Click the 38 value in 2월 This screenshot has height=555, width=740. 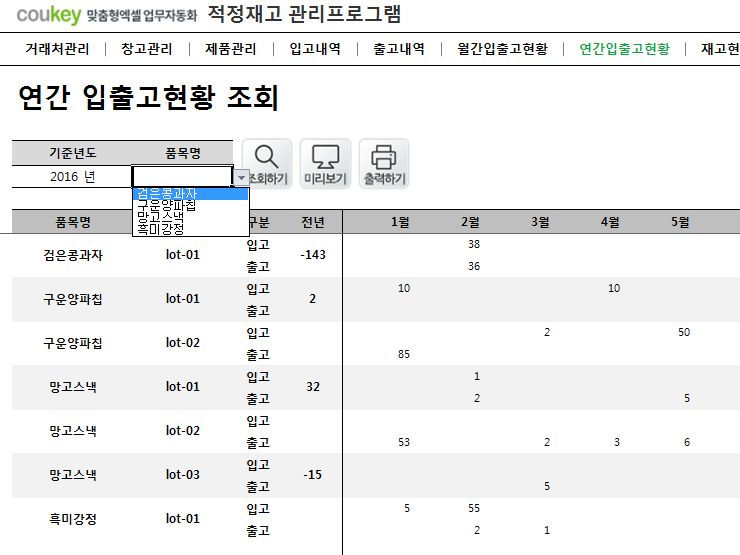(474, 244)
